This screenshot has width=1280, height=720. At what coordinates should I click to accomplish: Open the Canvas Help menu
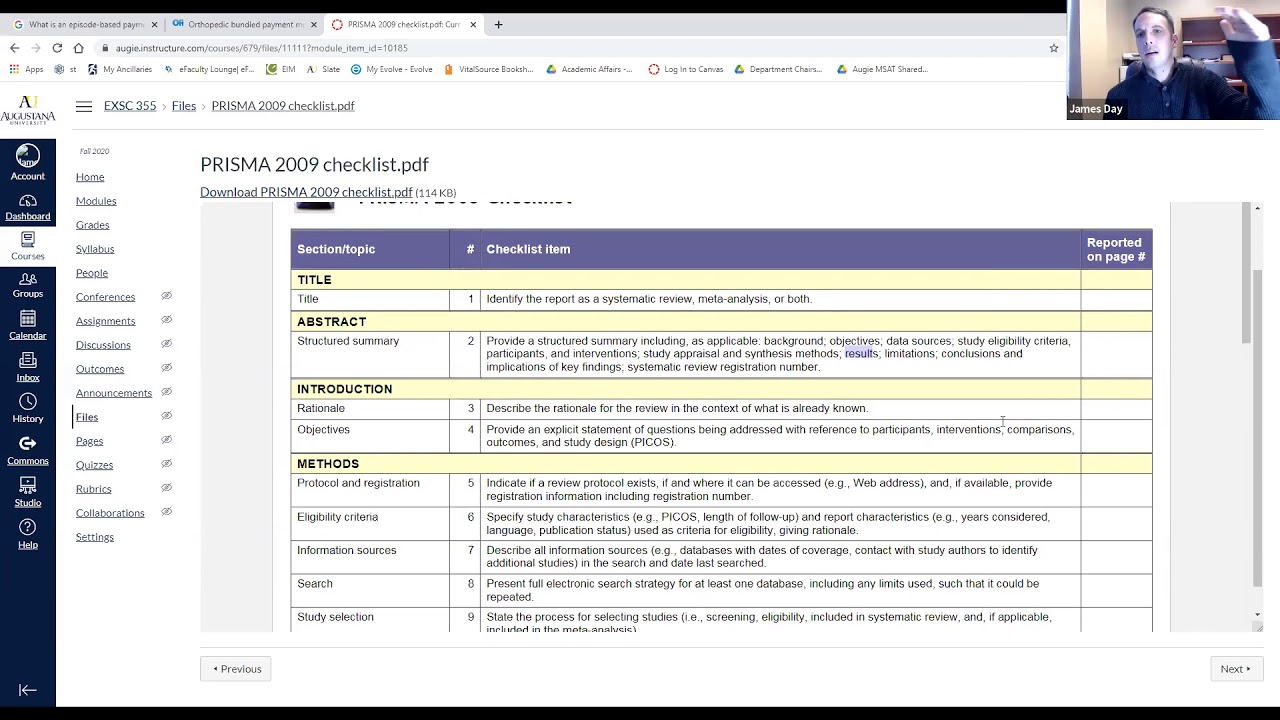click(28, 534)
